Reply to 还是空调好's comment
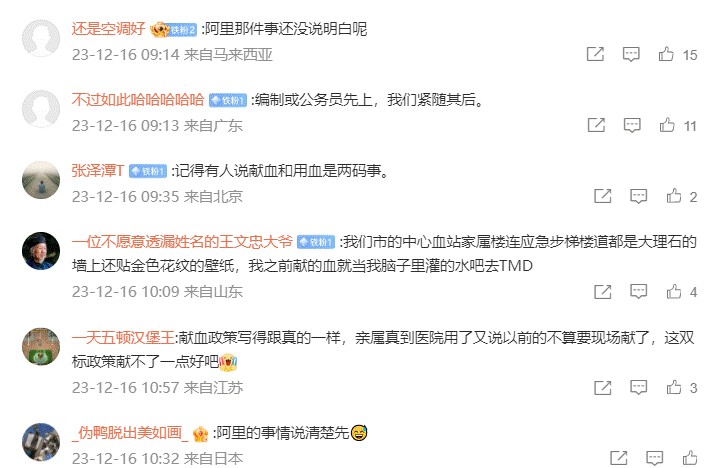Screen dimensions: 712x468 (x=631, y=54)
